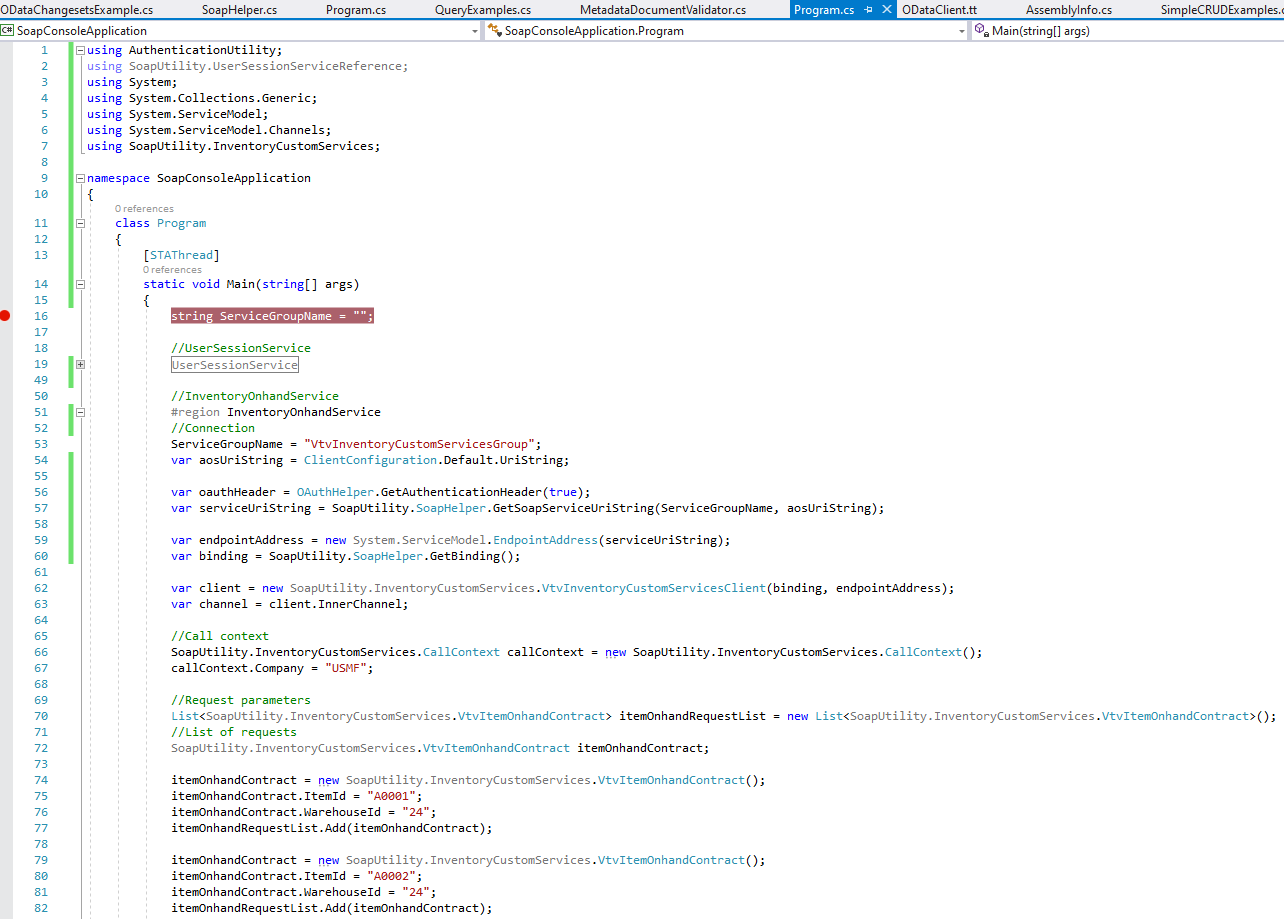Collapse the namespace SoapConsoleApplication block
The width and height of the screenshot is (1284, 919).
[80, 178]
